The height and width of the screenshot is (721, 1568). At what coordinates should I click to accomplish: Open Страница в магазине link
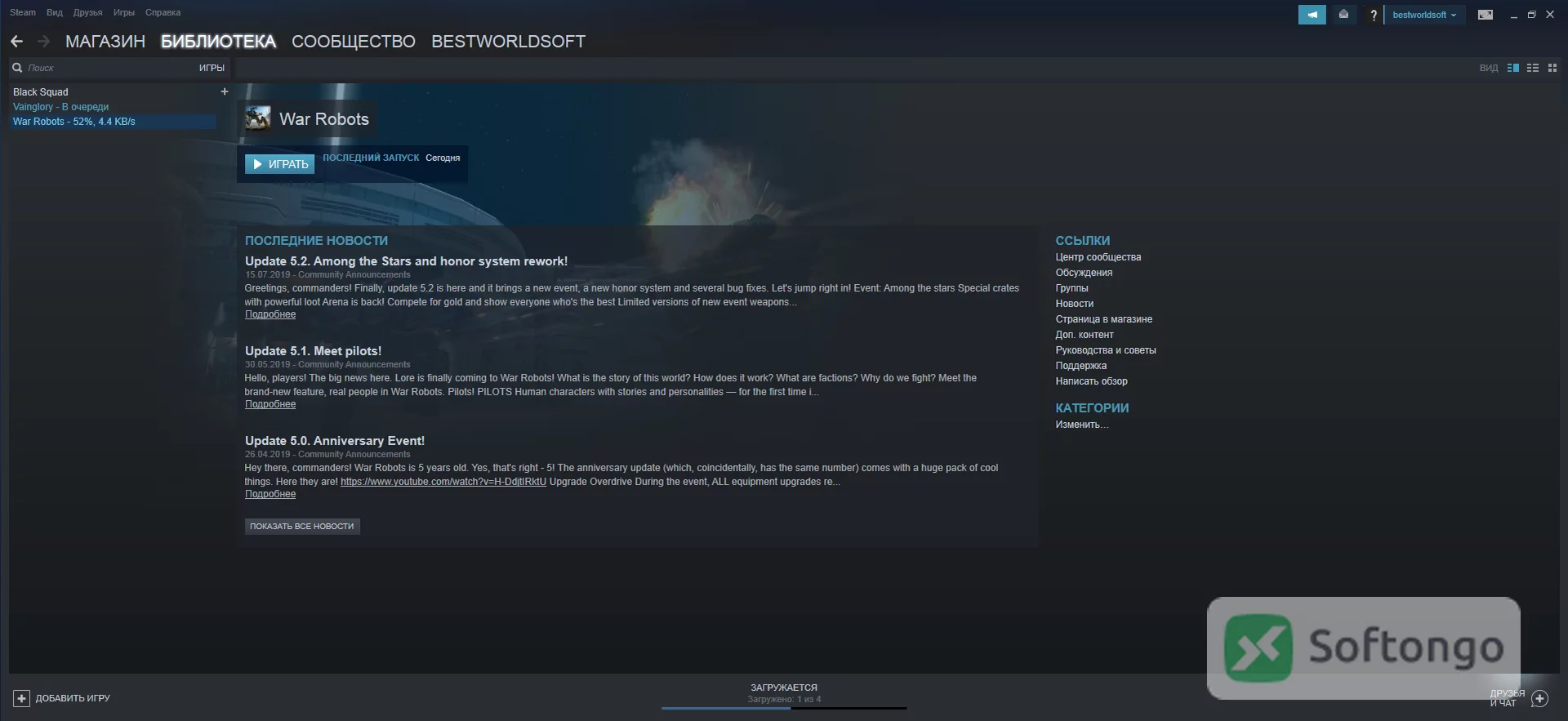tap(1103, 319)
